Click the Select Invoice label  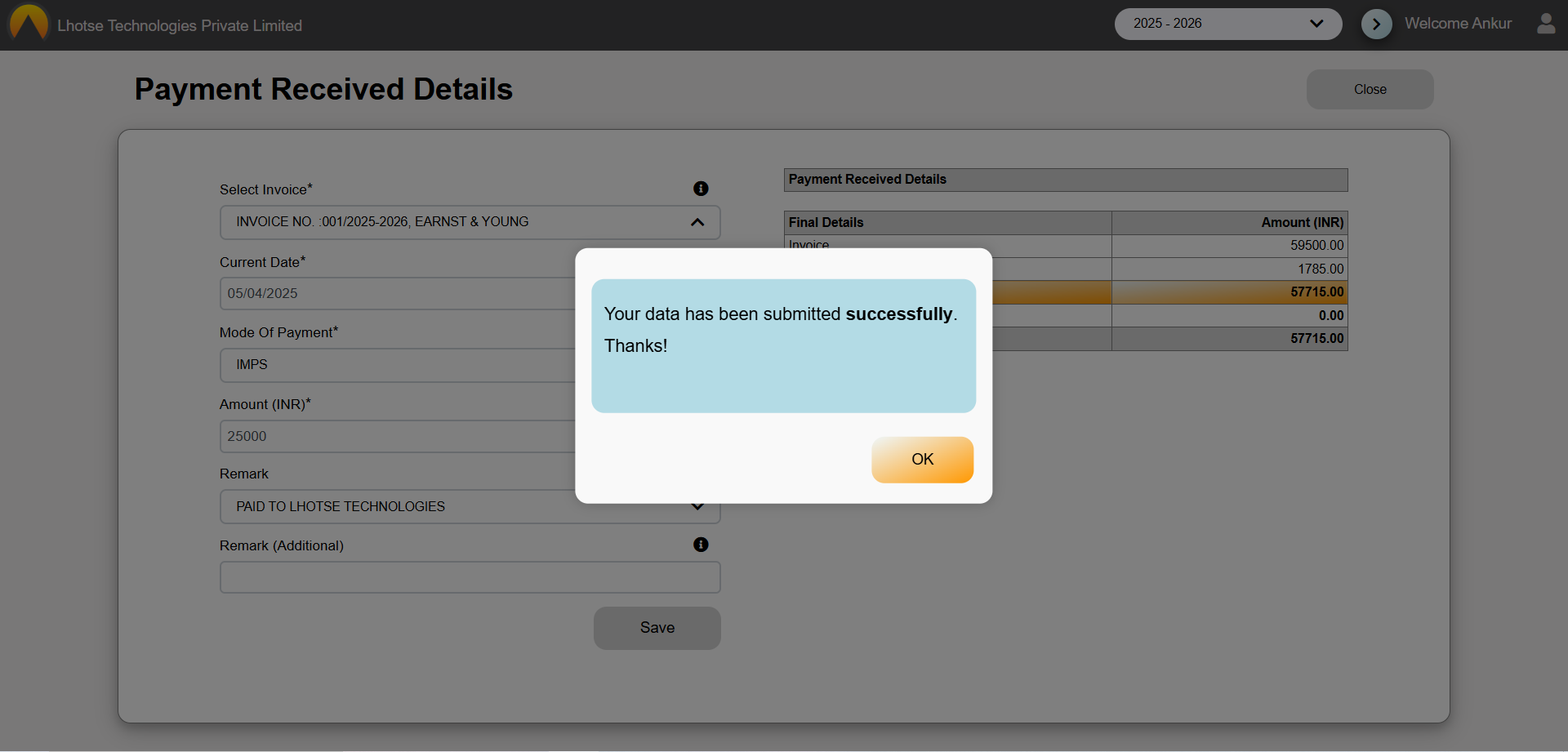[x=265, y=189]
